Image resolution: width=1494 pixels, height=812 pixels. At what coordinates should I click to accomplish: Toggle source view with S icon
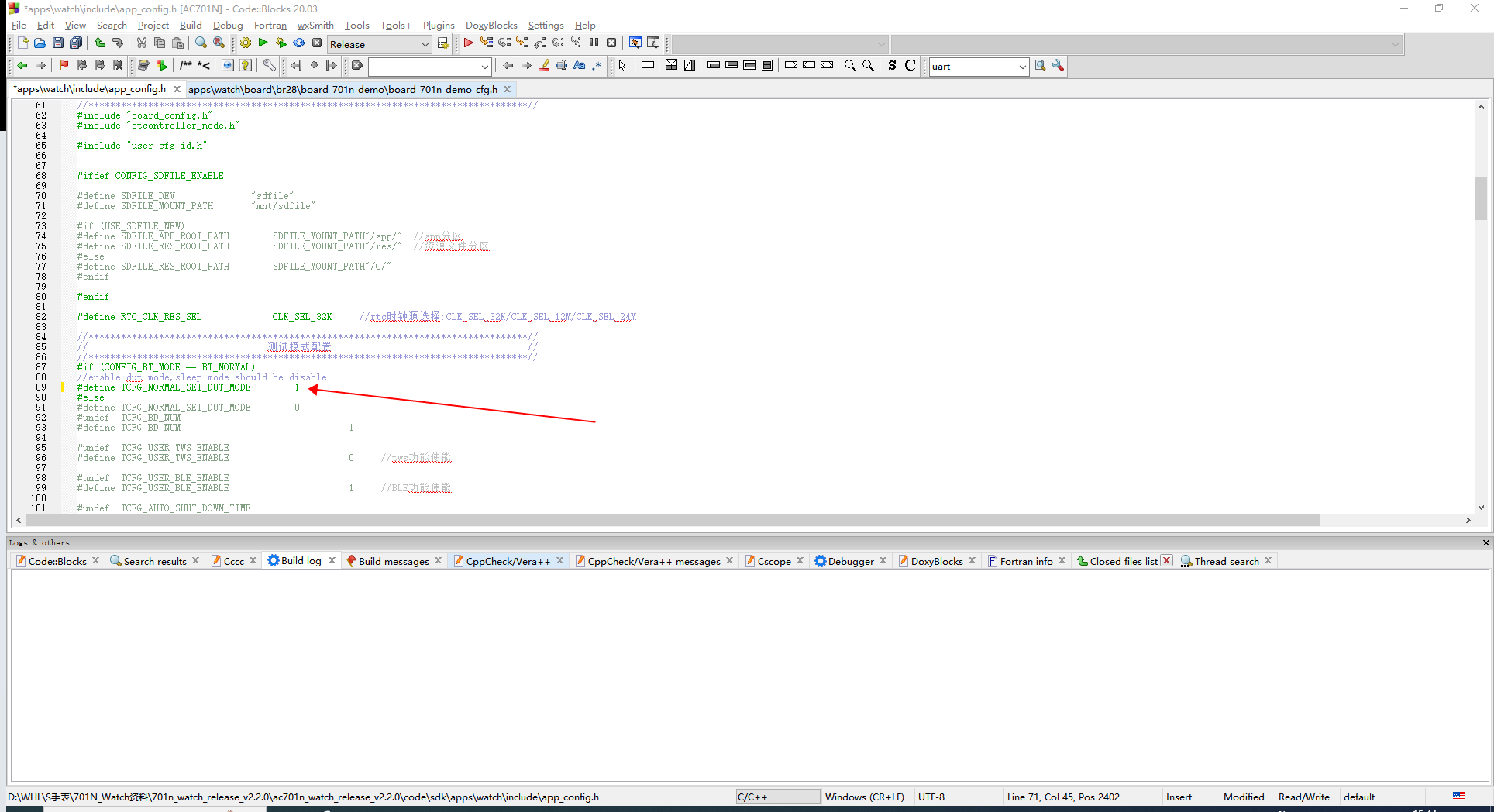tap(892, 66)
